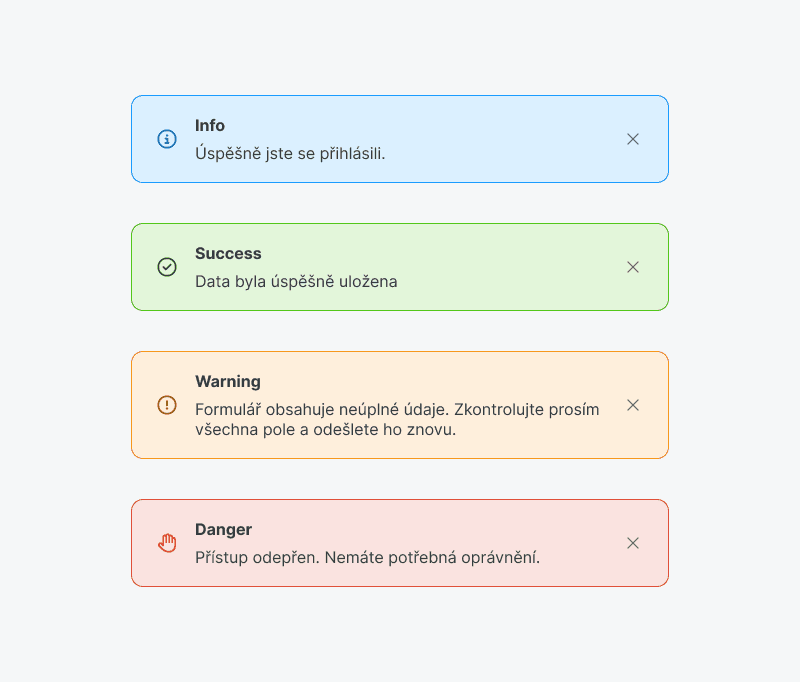Screen dimensions: 800x682
Task: Click the text "Data byla úspěšně uložena"
Action: (x=296, y=282)
